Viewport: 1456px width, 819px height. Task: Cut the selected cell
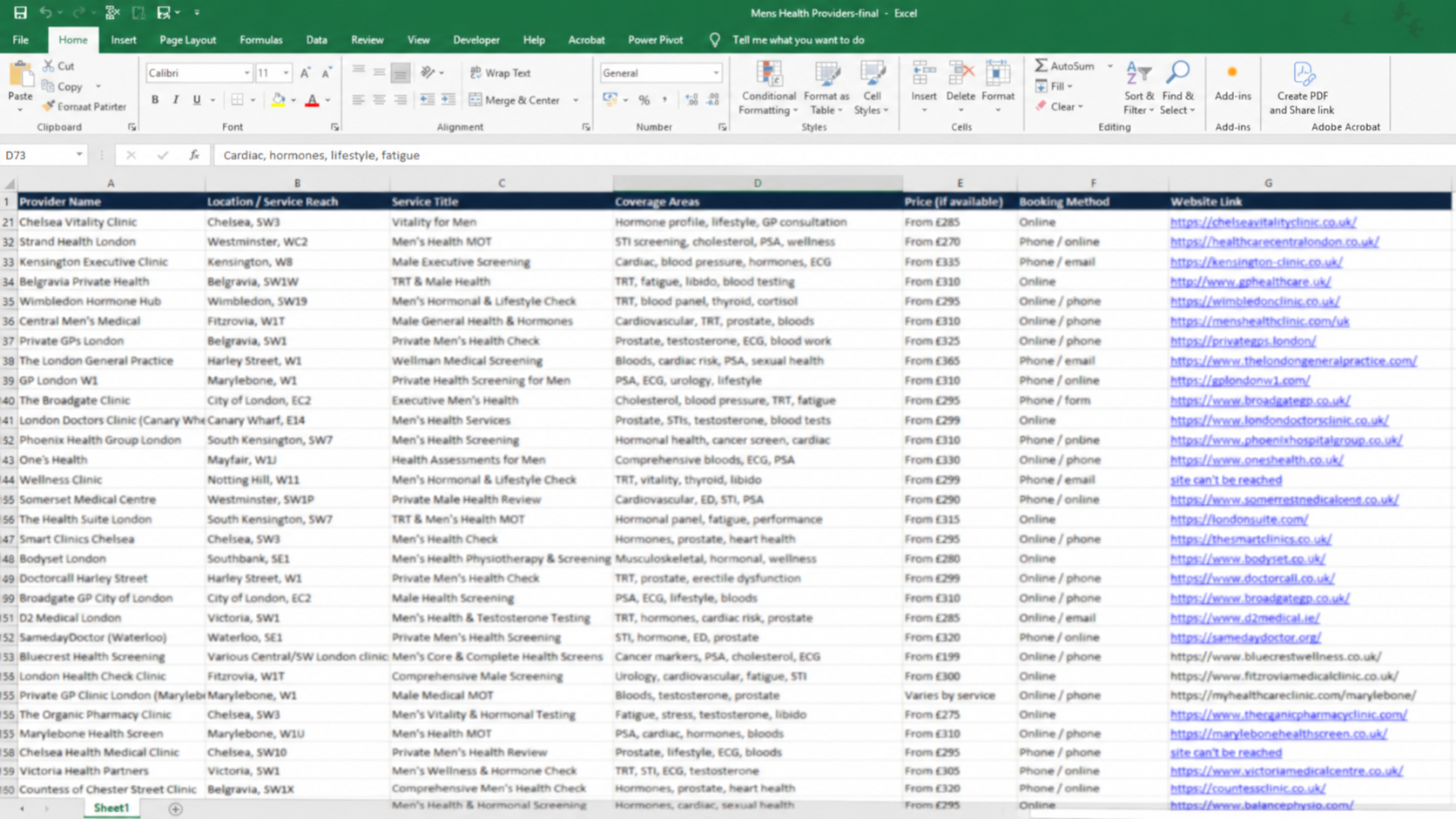[58, 66]
